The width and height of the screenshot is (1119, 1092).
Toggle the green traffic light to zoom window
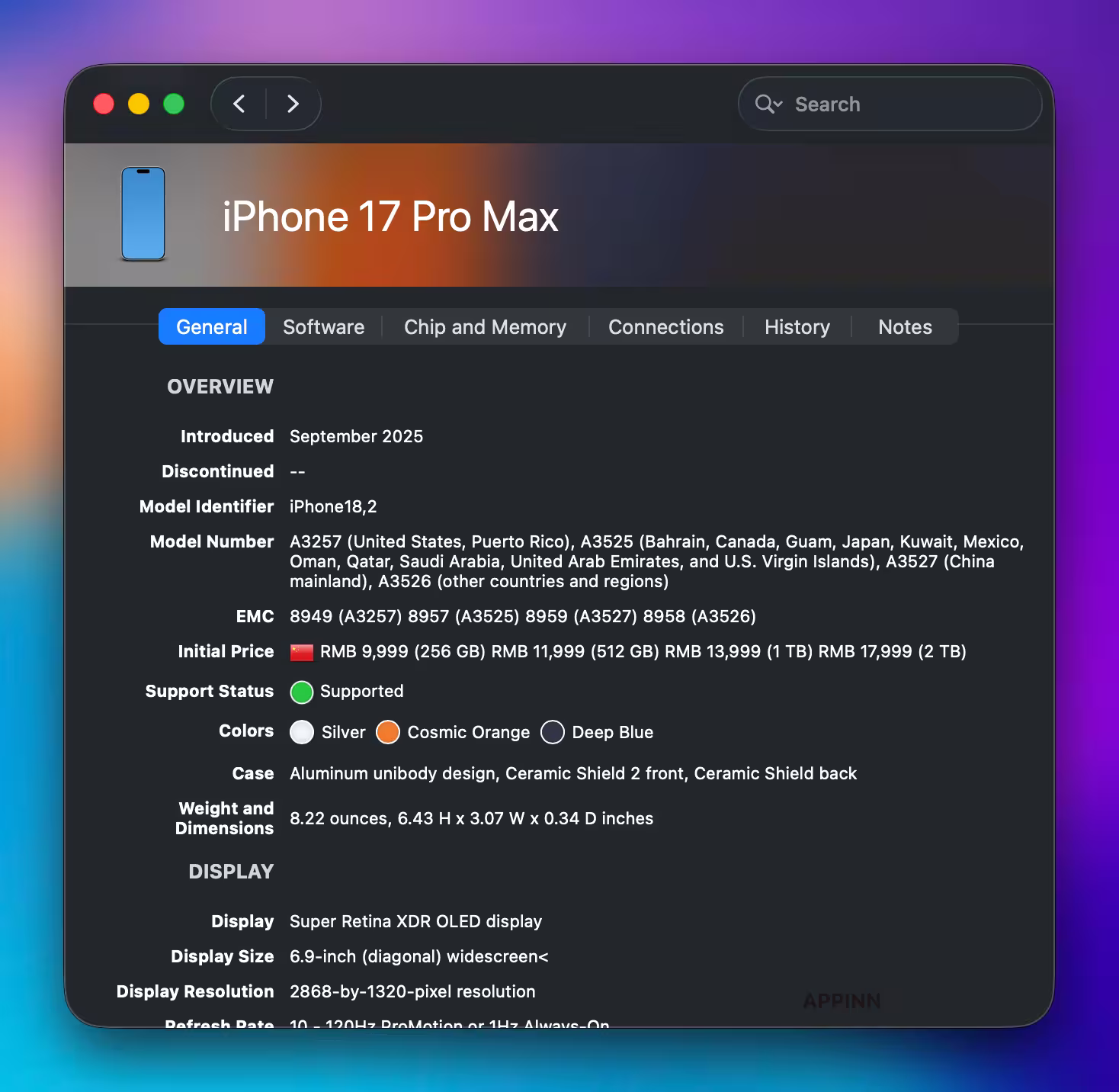pos(174,103)
